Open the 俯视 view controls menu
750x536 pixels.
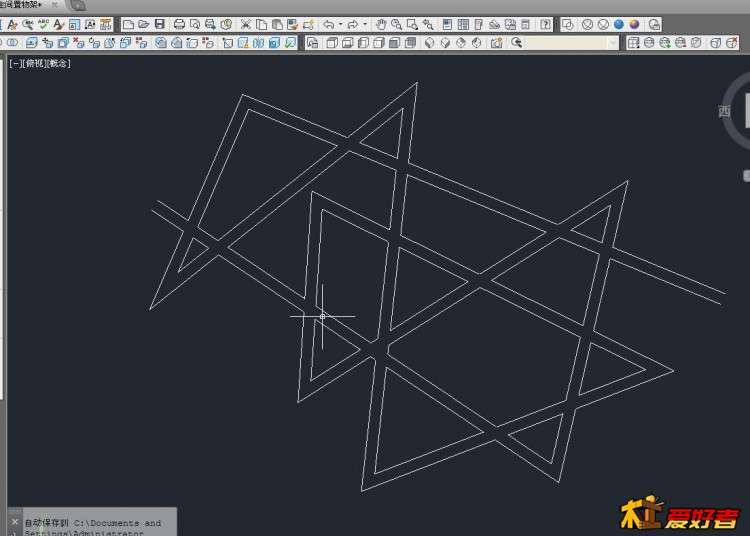point(33,63)
